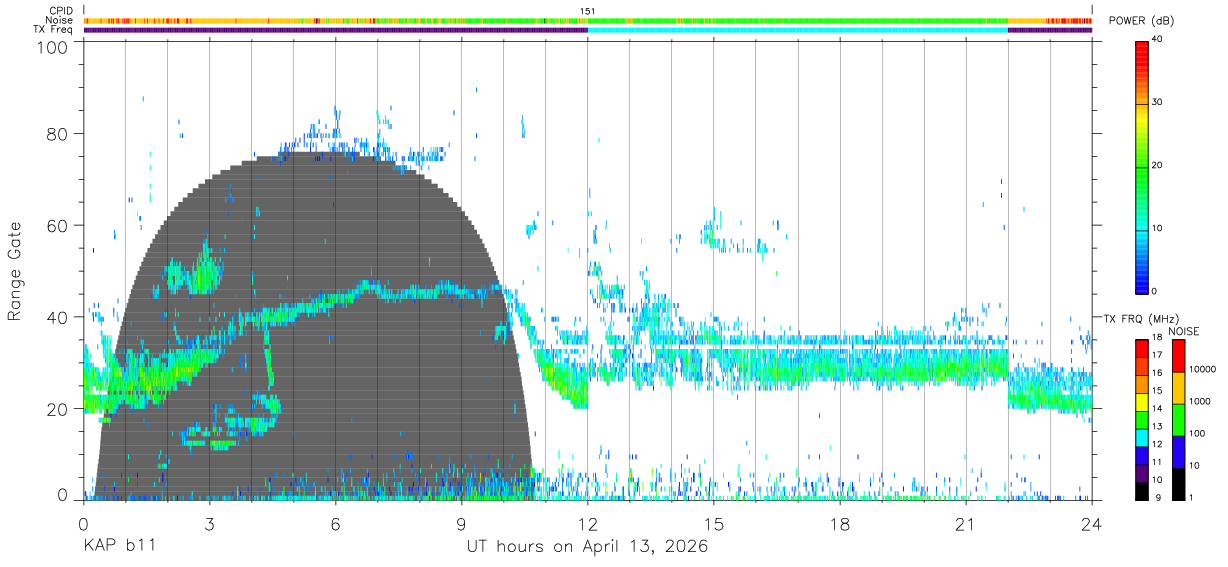Click the "21" tick on UT hours axis

[x=966, y=524]
